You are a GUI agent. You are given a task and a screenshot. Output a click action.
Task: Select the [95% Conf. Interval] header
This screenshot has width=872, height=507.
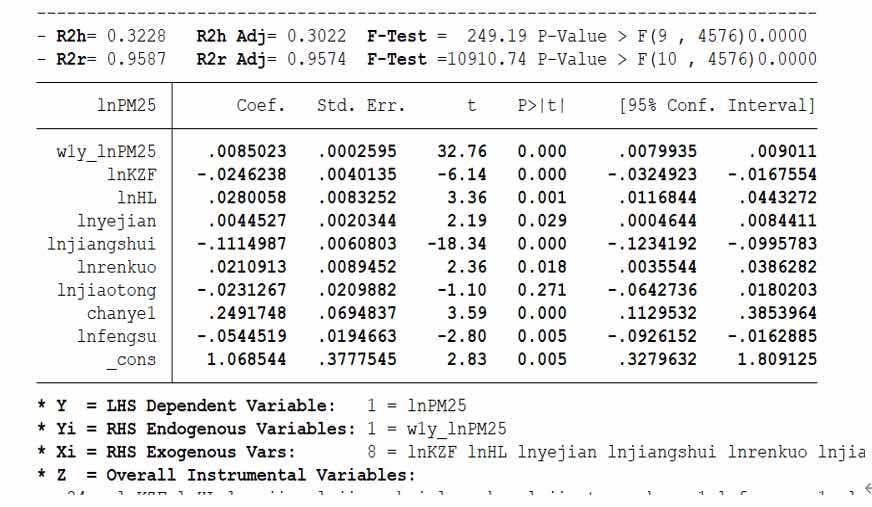tap(717, 105)
